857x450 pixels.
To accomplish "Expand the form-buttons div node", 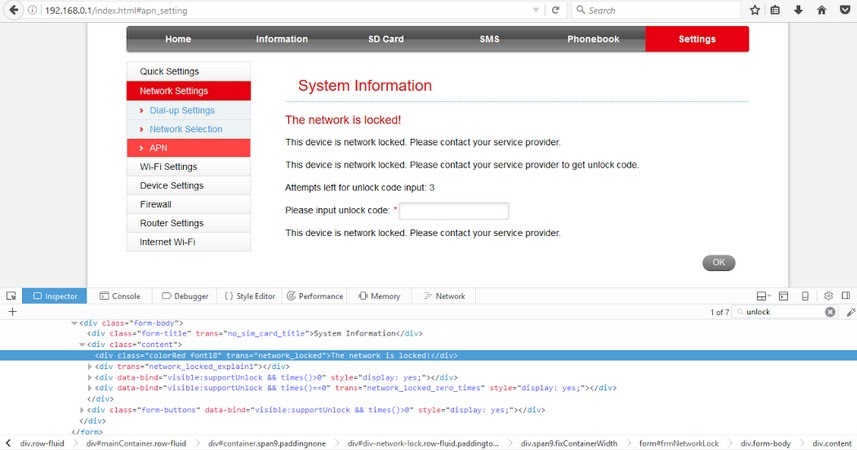I will click(82, 410).
